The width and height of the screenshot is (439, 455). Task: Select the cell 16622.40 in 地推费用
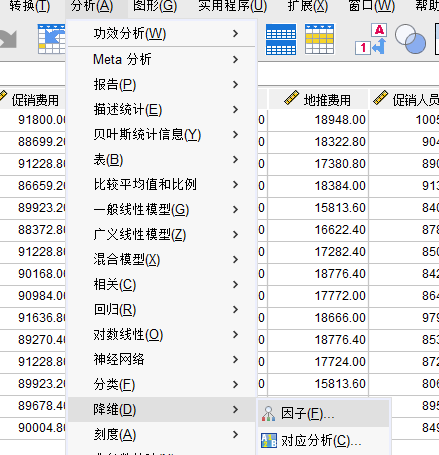318,230
